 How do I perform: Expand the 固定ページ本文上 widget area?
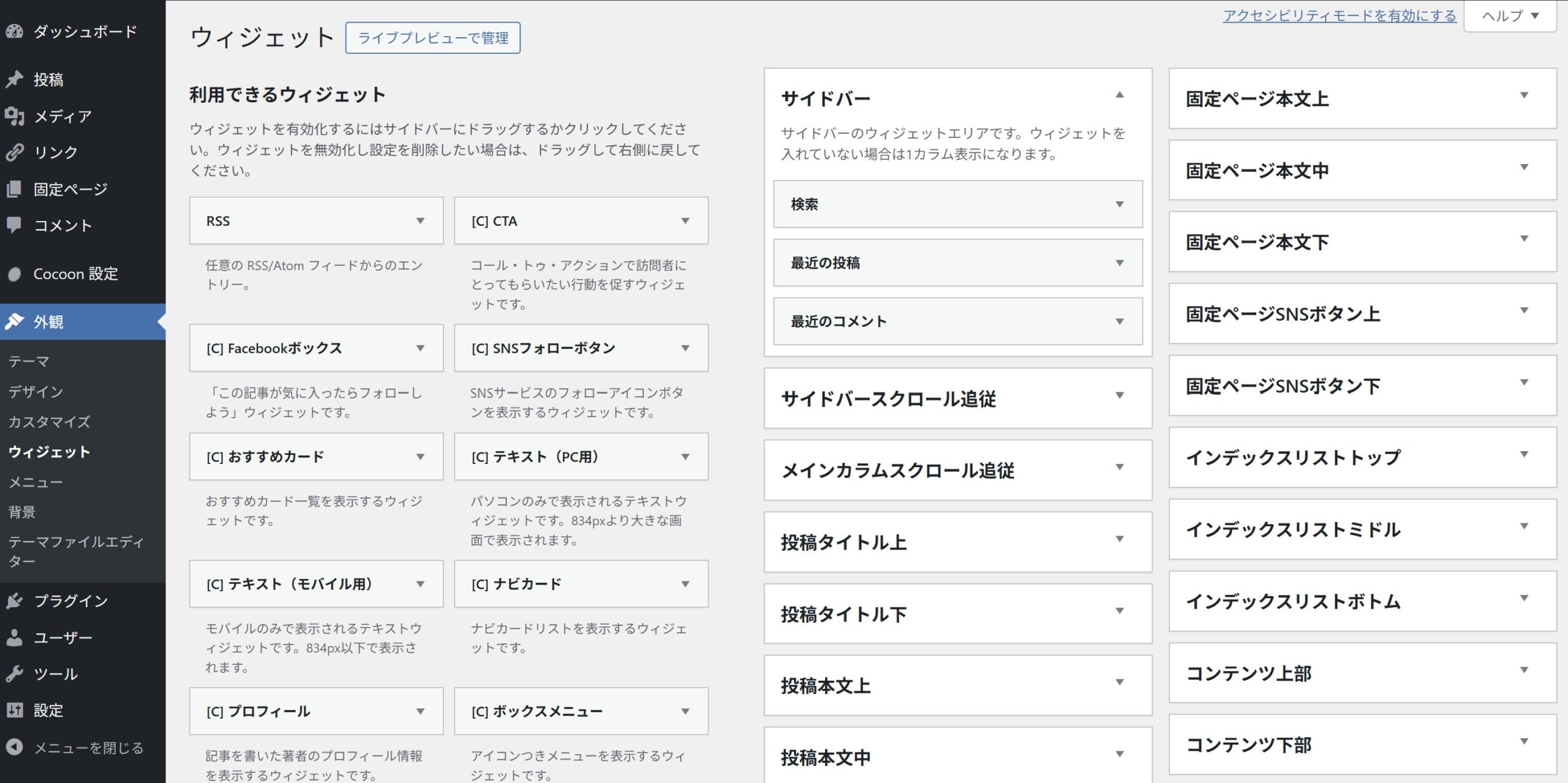pyautogui.click(x=1524, y=96)
